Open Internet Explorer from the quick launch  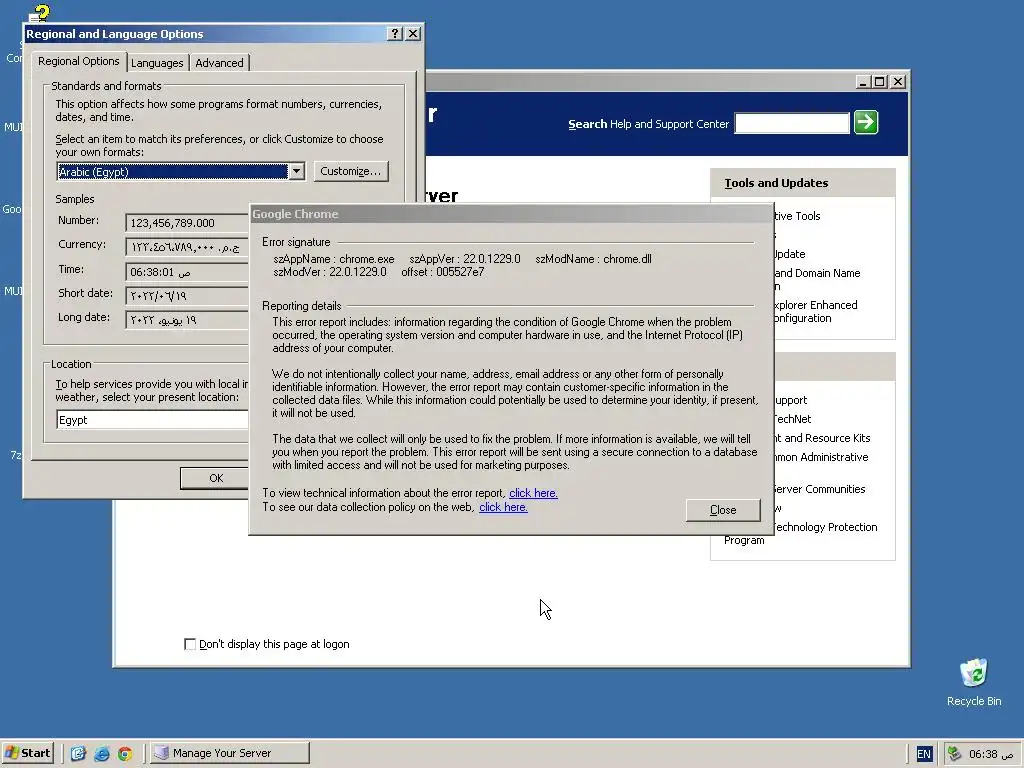[102, 753]
